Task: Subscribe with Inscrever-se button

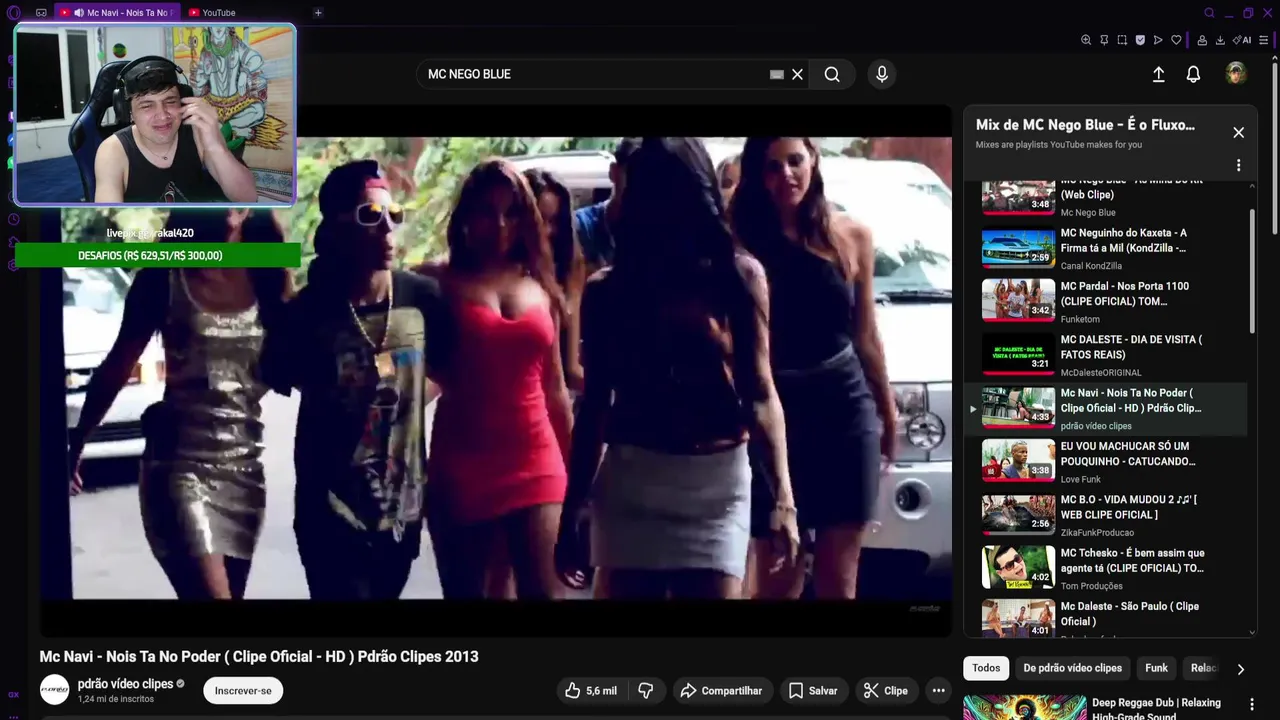Action: point(243,690)
